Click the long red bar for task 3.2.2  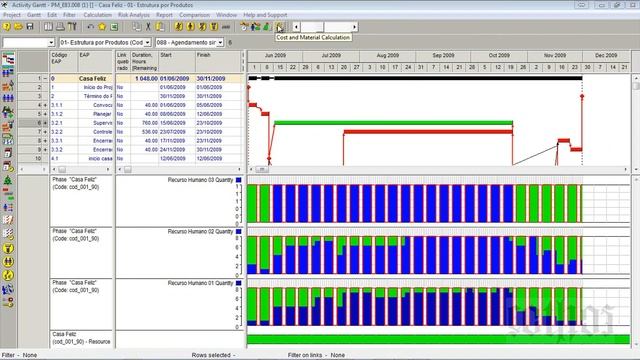coord(428,132)
